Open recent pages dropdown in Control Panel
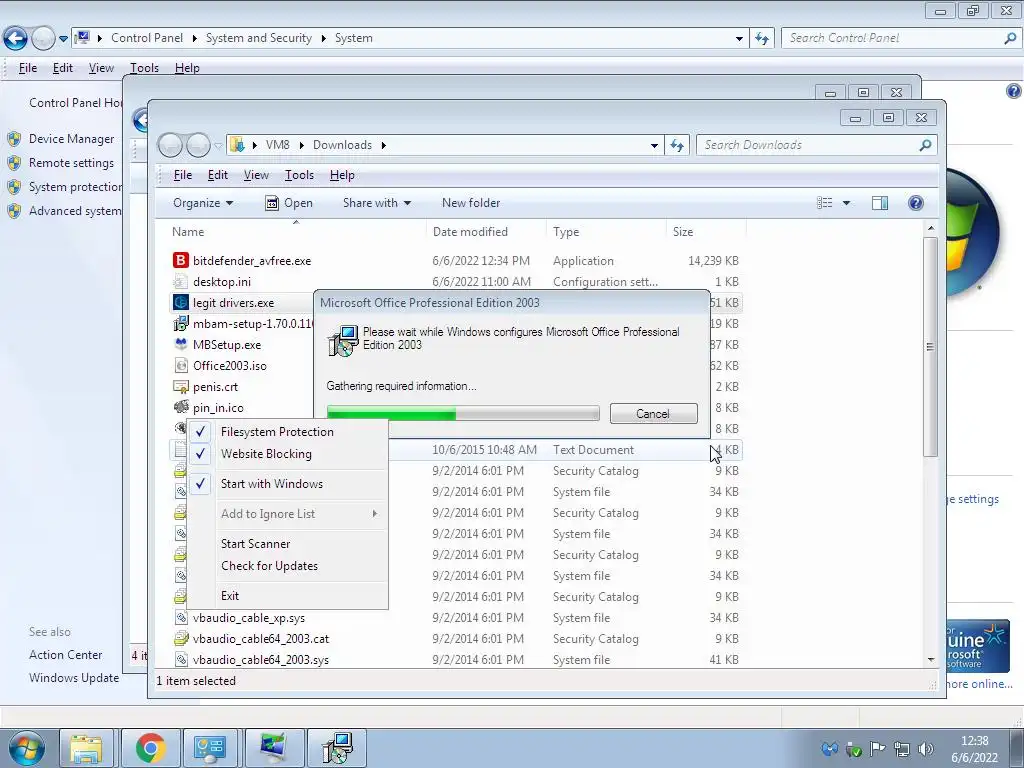The image size is (1024, 768). 63,39
